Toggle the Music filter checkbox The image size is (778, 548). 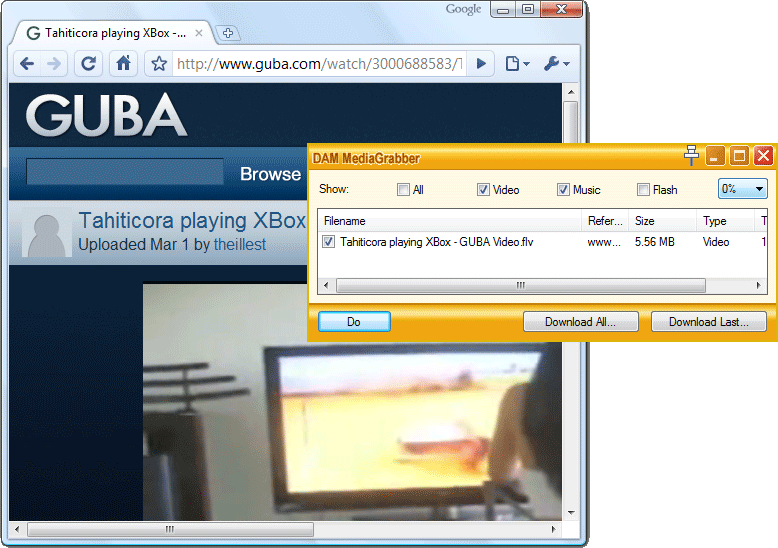[563, 190]
